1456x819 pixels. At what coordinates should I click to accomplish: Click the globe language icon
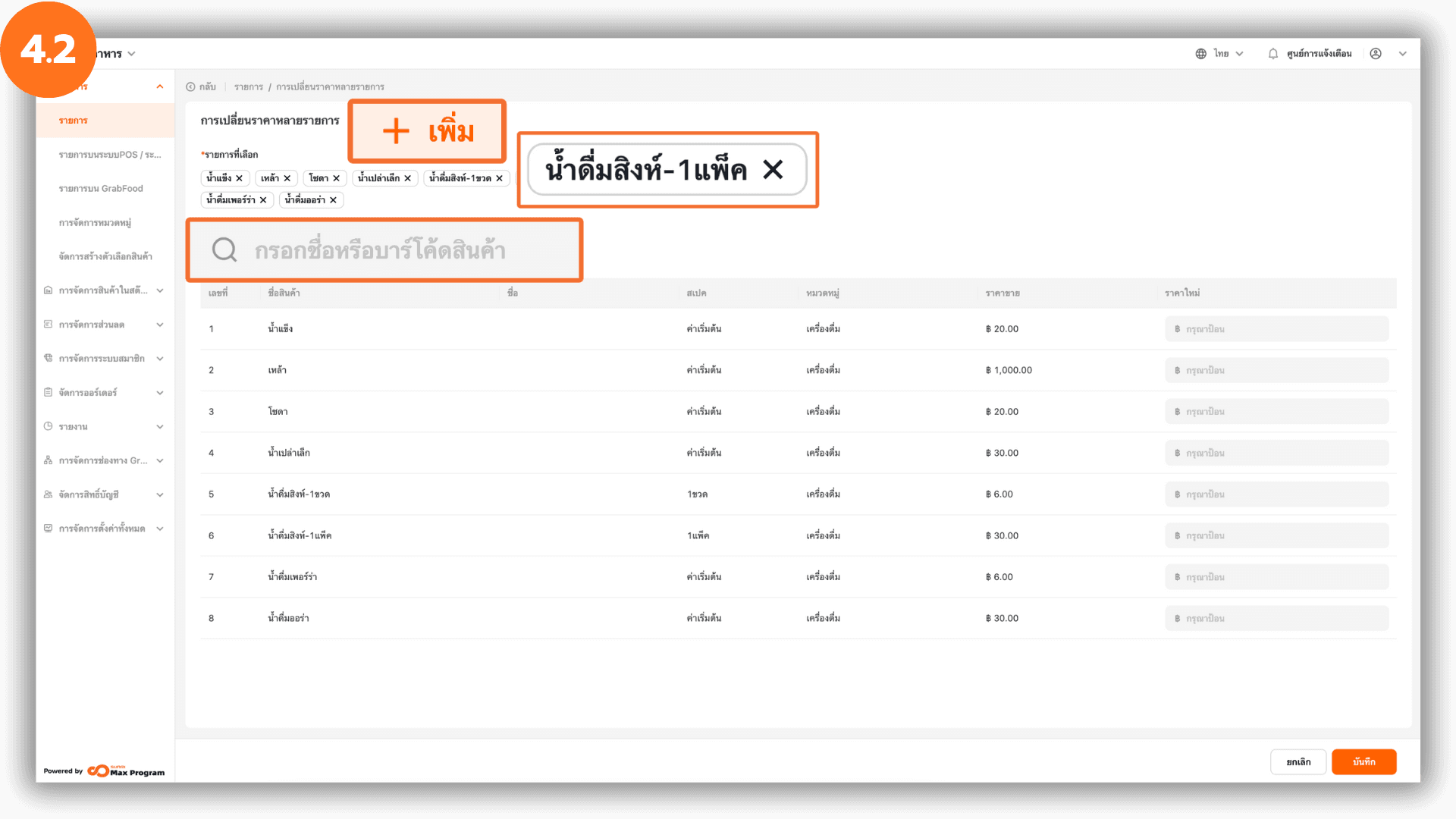[x=1201, y=54]
